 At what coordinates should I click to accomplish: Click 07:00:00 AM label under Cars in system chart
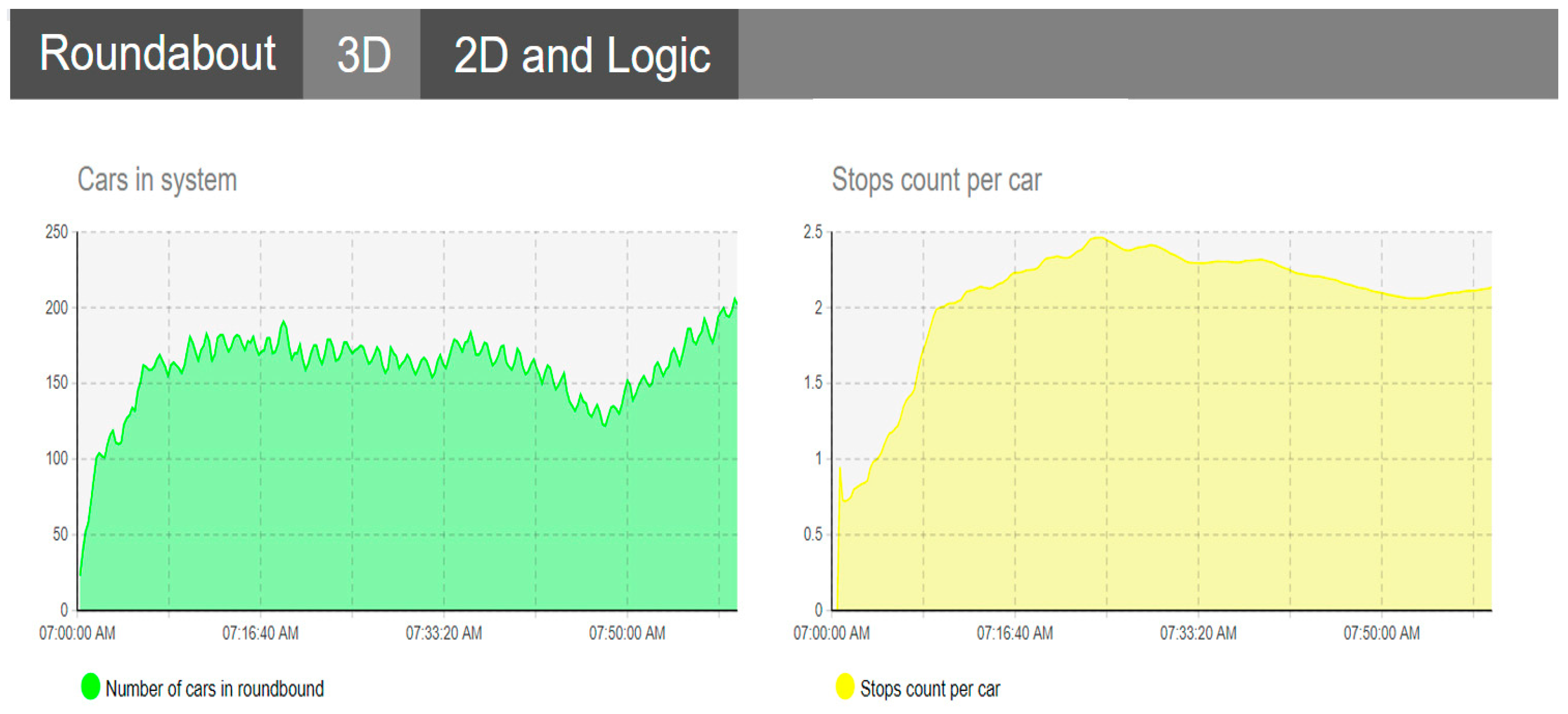click(x=77, y=633)
